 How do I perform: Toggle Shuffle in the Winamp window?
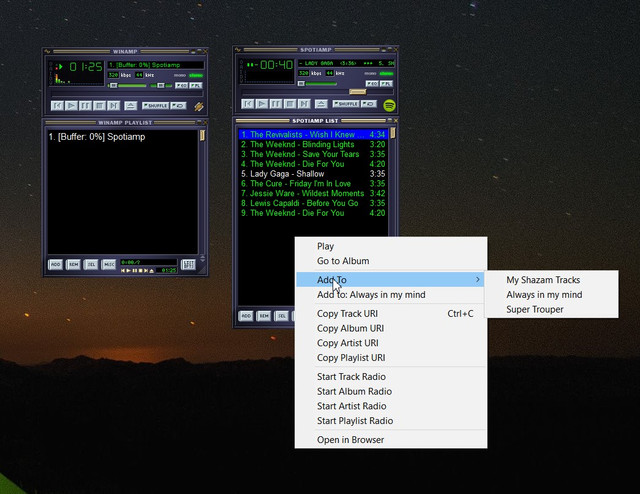(156, 106)
